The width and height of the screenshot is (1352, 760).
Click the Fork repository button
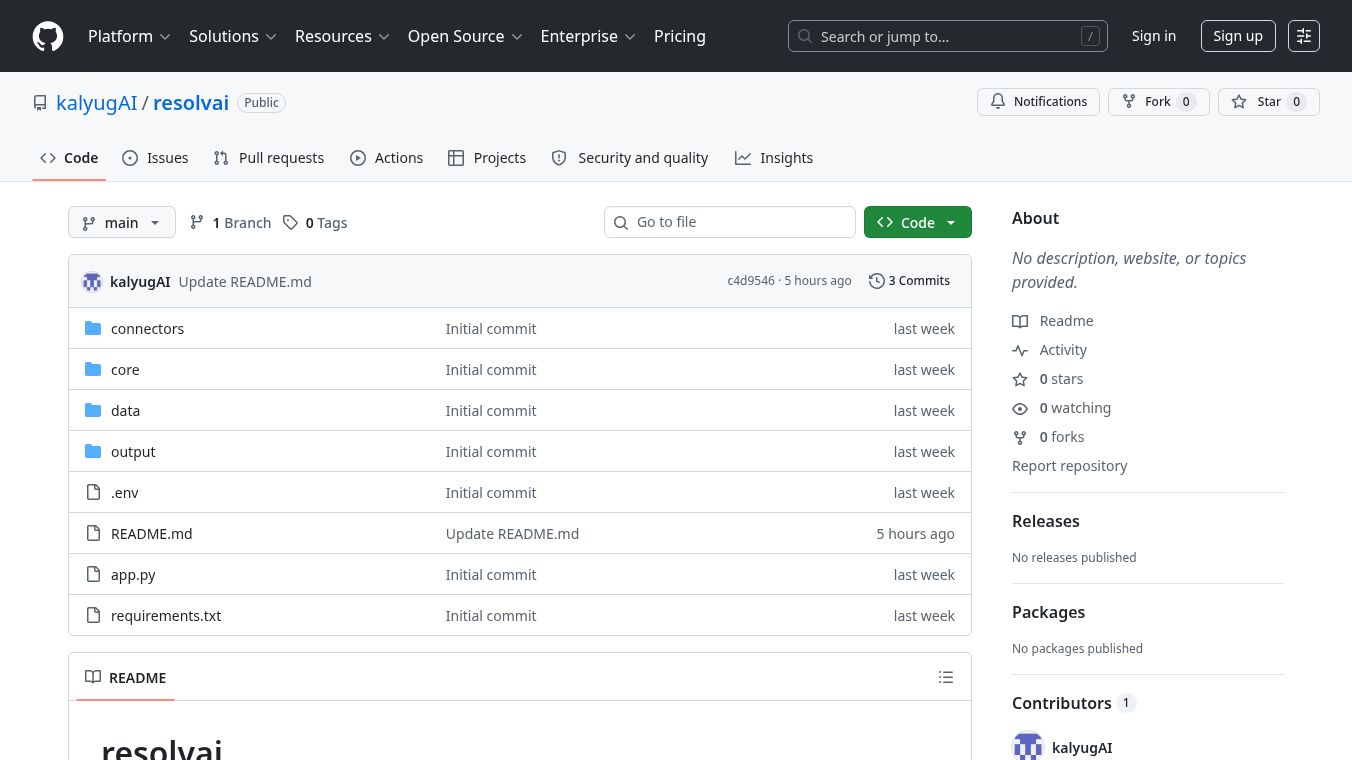pos(1158,102)
